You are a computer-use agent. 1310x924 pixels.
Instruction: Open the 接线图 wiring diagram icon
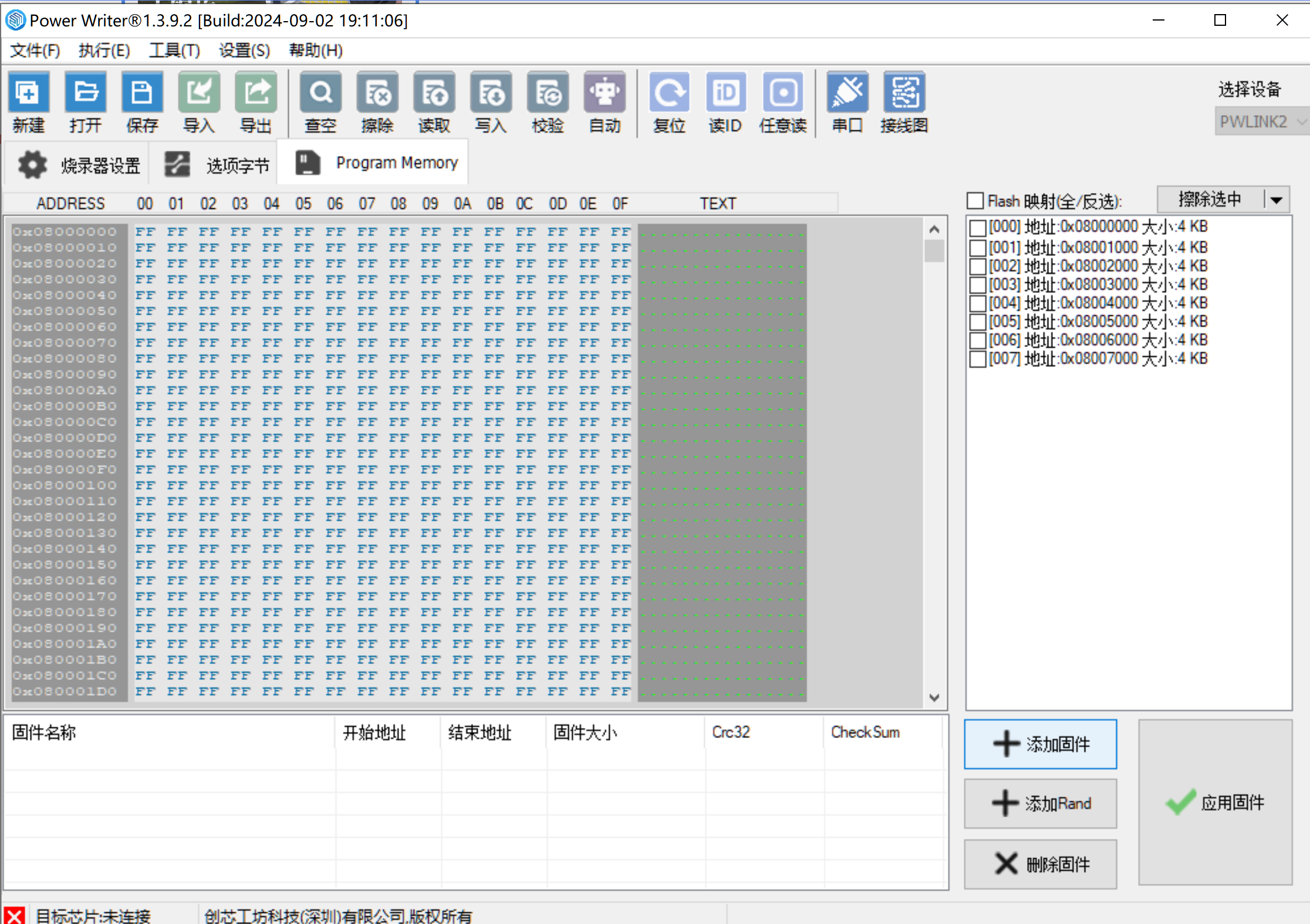pyautogui.click(x=904, y=93)
